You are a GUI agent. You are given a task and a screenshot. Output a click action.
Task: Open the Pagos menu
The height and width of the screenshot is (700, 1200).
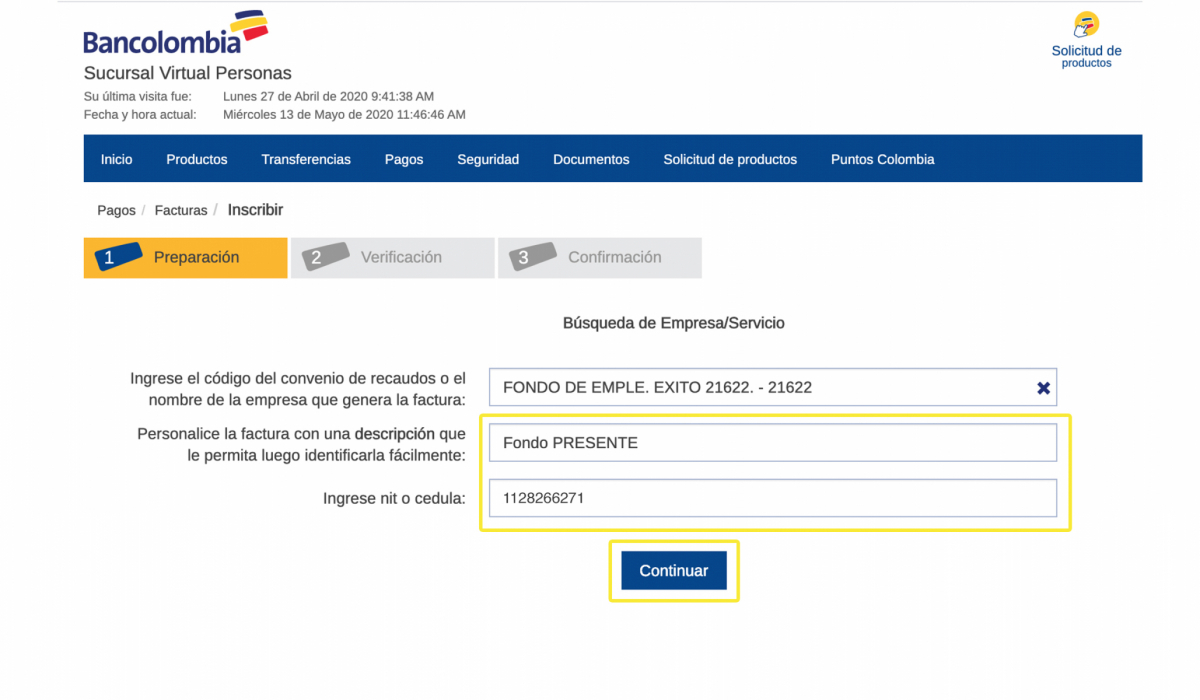404,159
